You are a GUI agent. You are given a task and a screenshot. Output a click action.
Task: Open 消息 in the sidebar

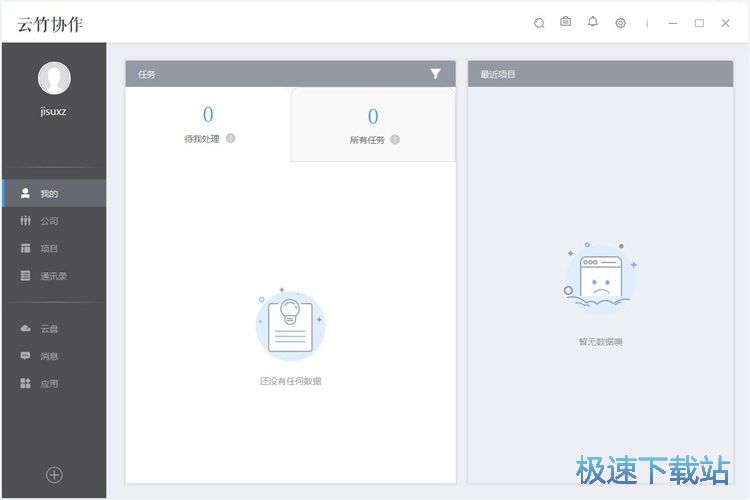(54, 356)
